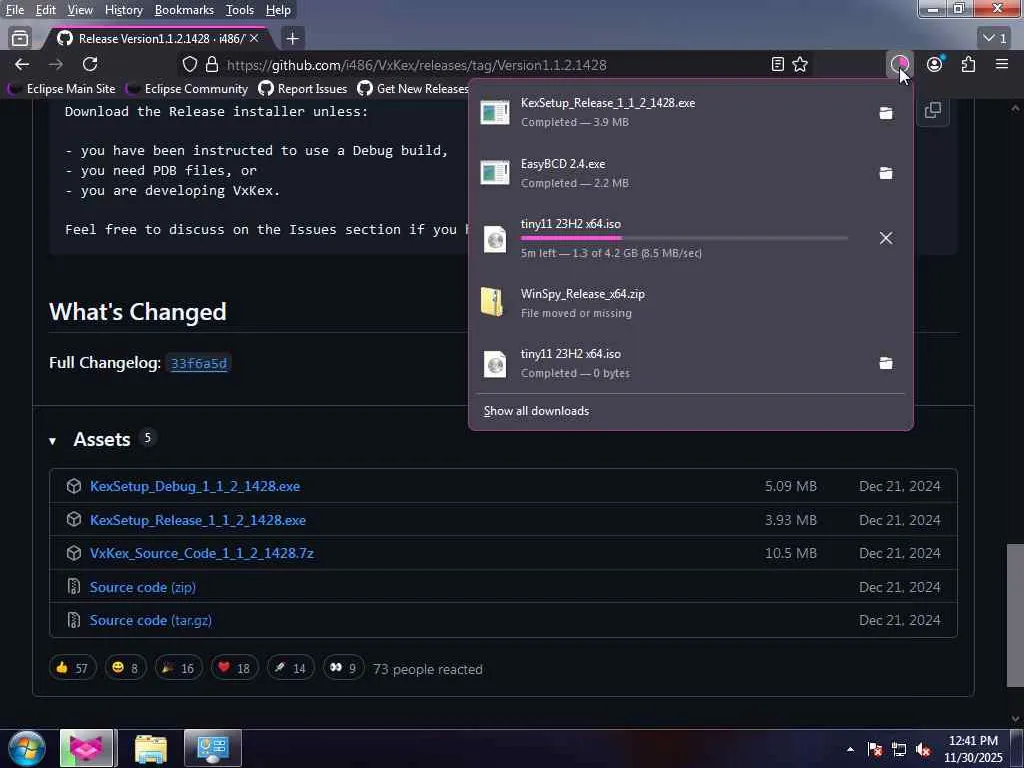Collapse the Assets section triangle

tap(52, 441)
